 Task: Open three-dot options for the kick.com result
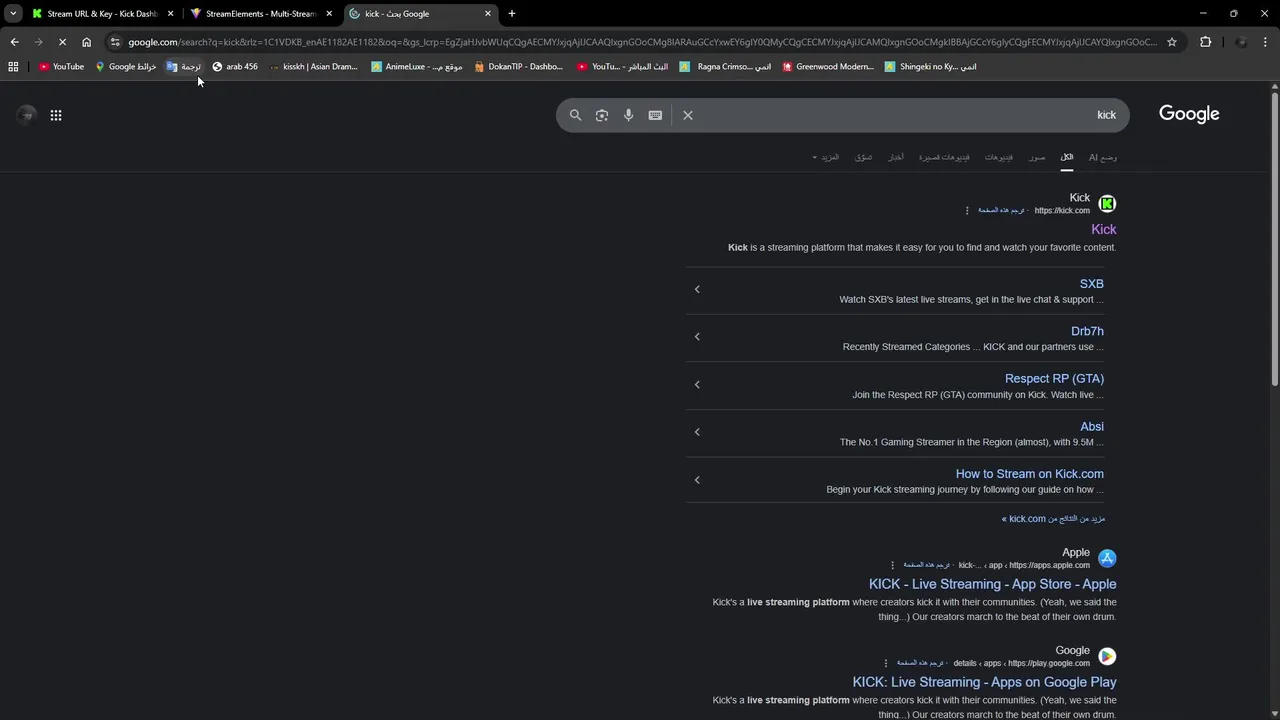pyautogui.click(x=967, y=211)
